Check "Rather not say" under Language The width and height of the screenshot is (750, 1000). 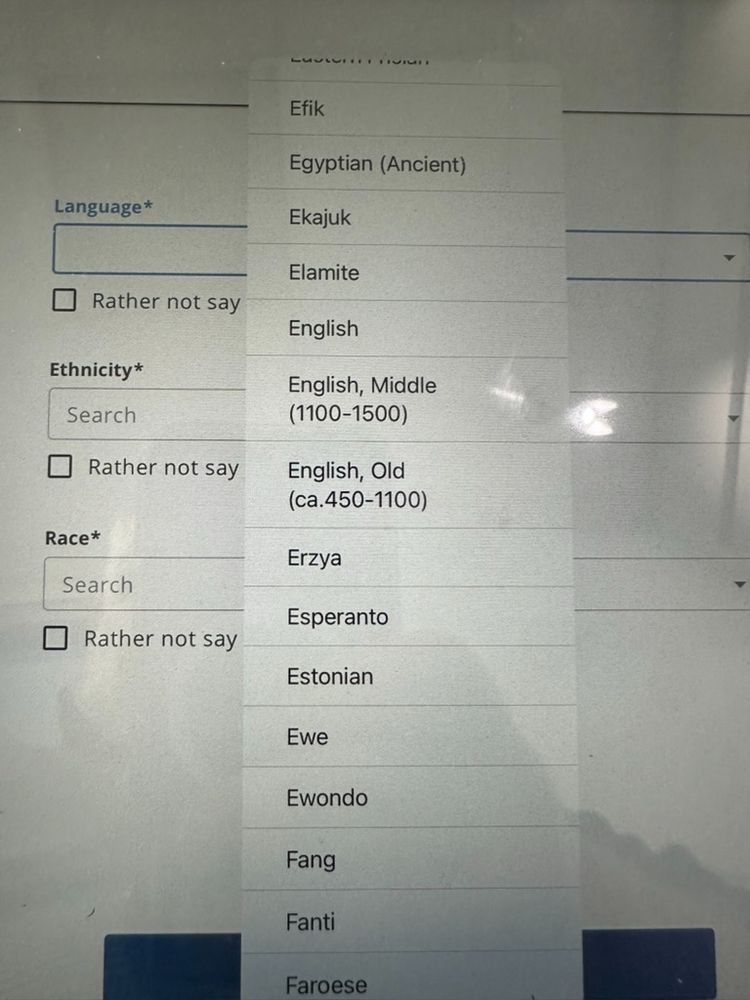(x=62, y=300)
